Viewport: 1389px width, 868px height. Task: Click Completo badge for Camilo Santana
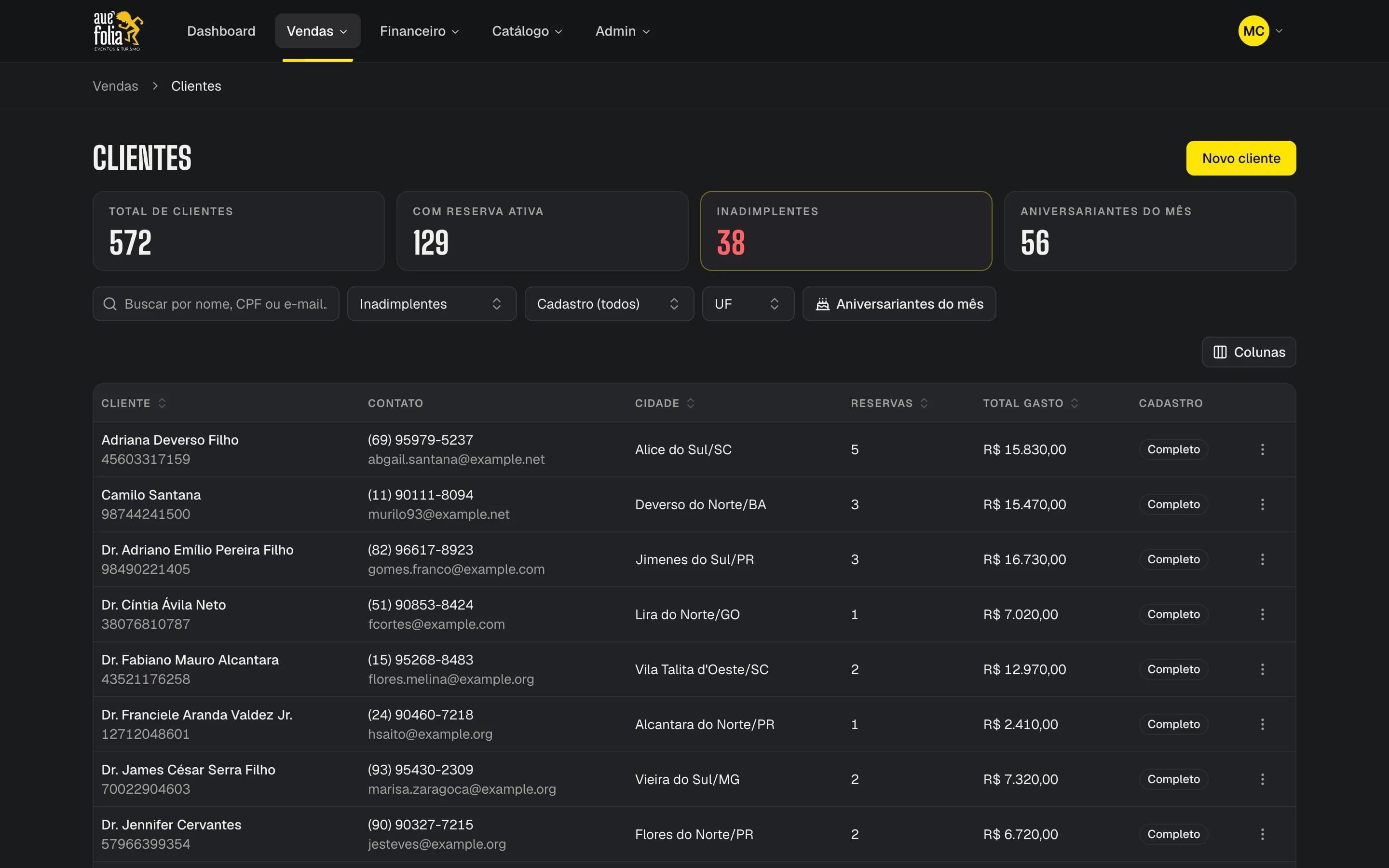click(x=1173, y=504)
